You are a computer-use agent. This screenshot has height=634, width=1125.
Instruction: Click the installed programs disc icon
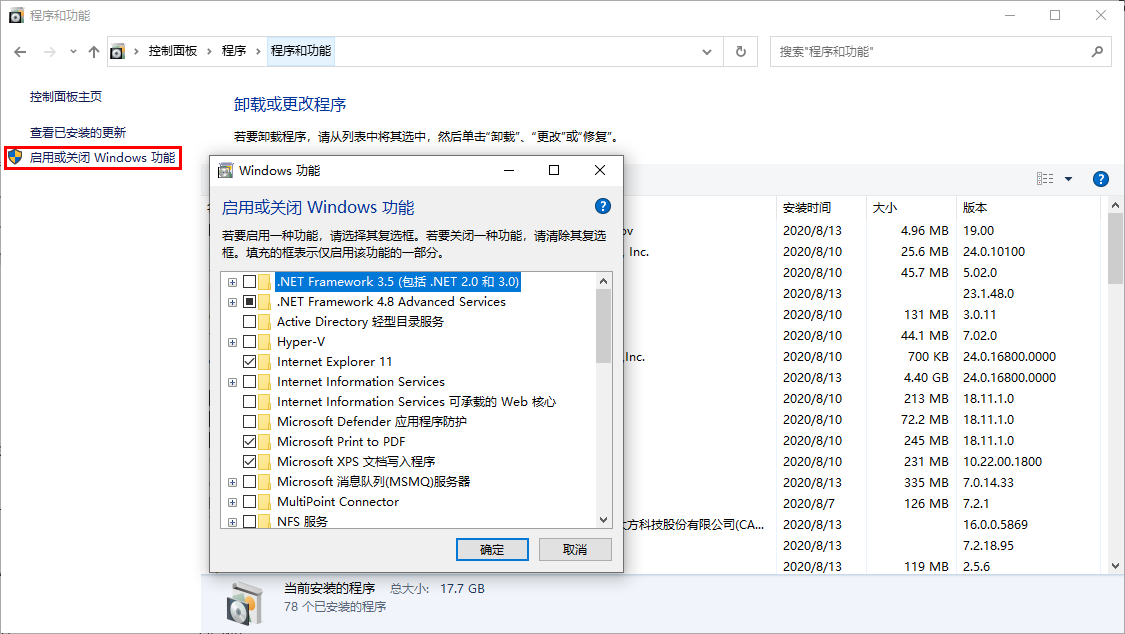point(244,604)
